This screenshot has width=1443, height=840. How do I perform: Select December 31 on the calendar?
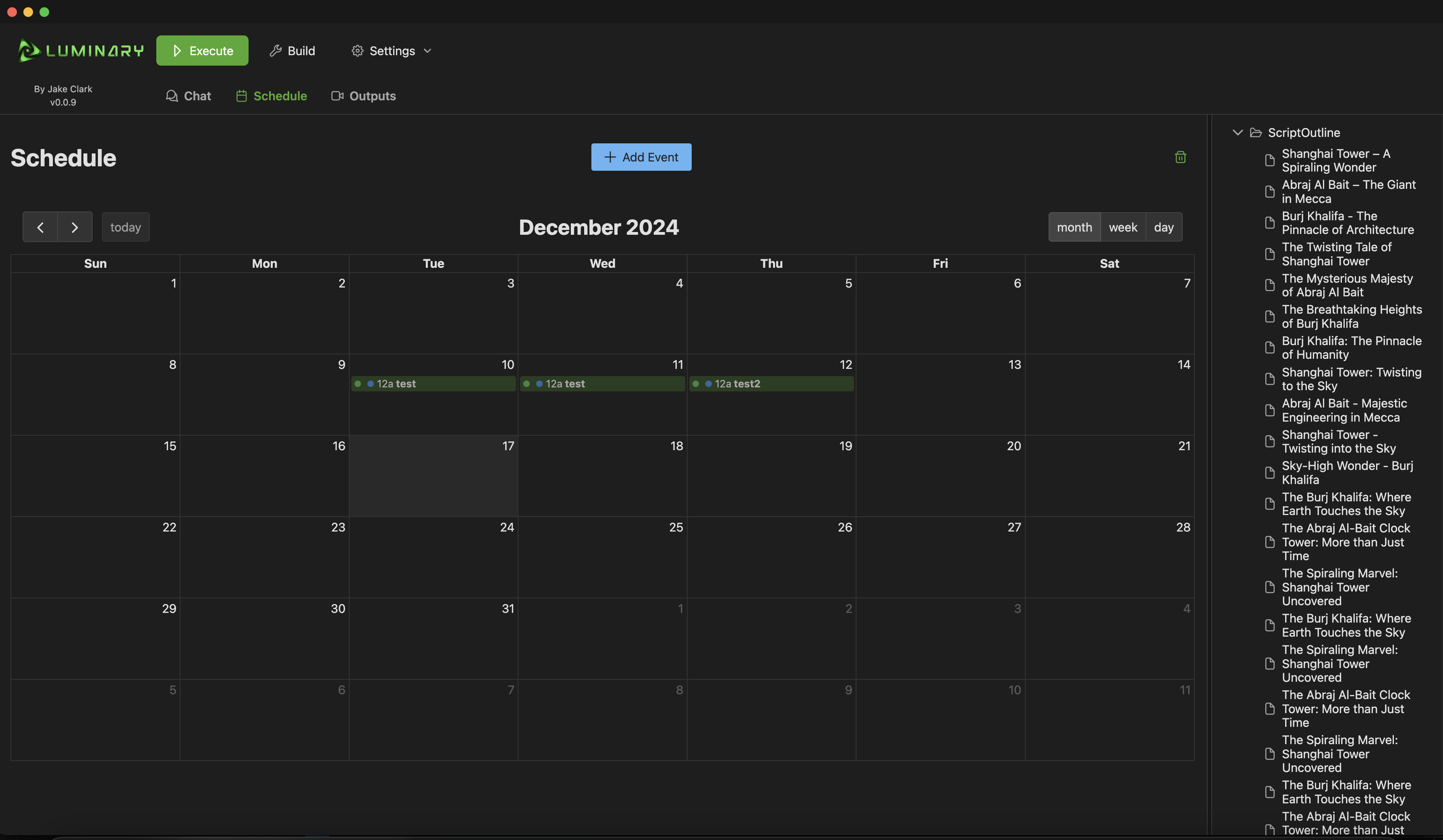tap(433, 639)
